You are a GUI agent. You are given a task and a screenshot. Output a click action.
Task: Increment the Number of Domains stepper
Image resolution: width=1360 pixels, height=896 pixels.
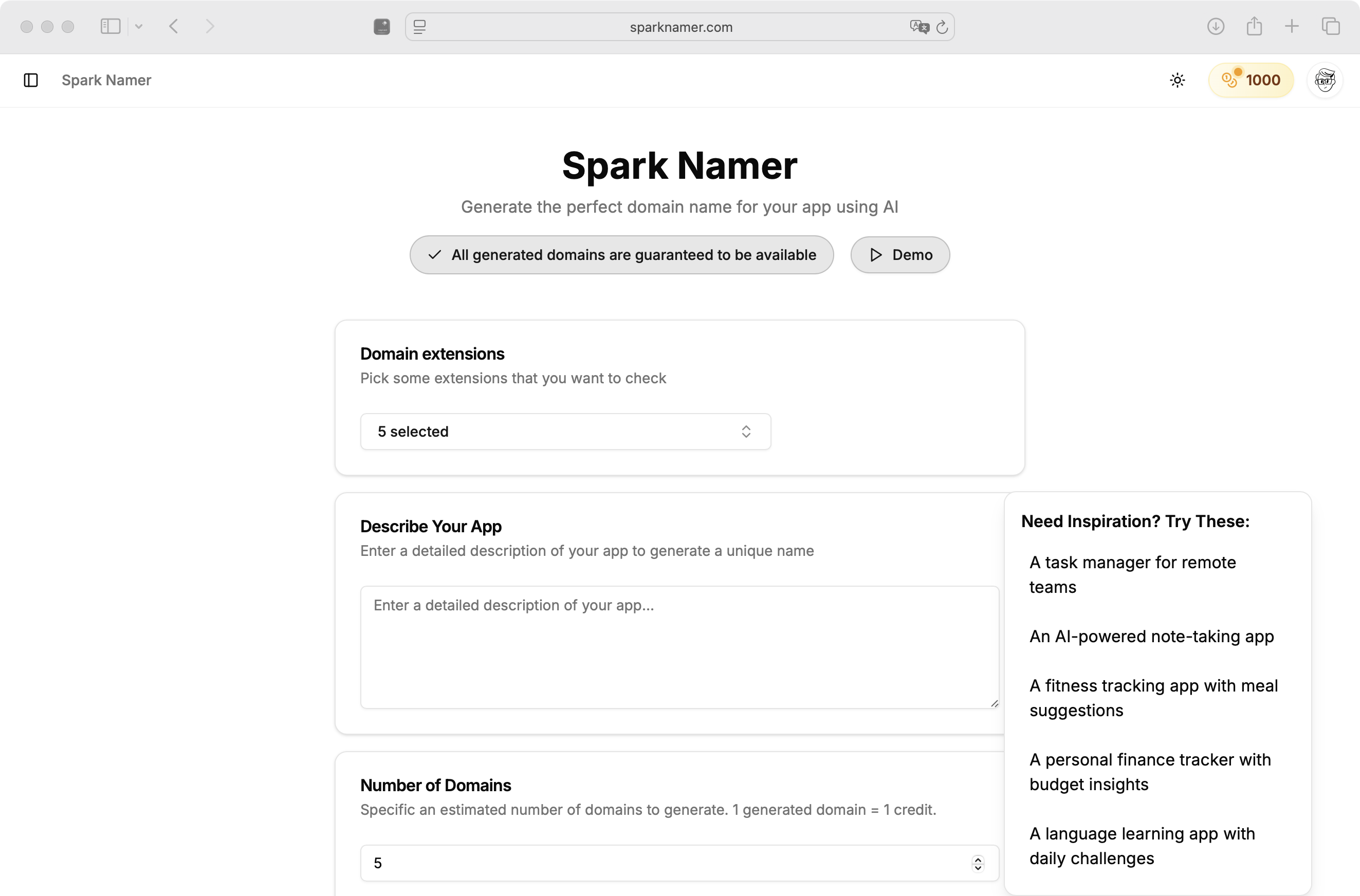pos(978,860)
